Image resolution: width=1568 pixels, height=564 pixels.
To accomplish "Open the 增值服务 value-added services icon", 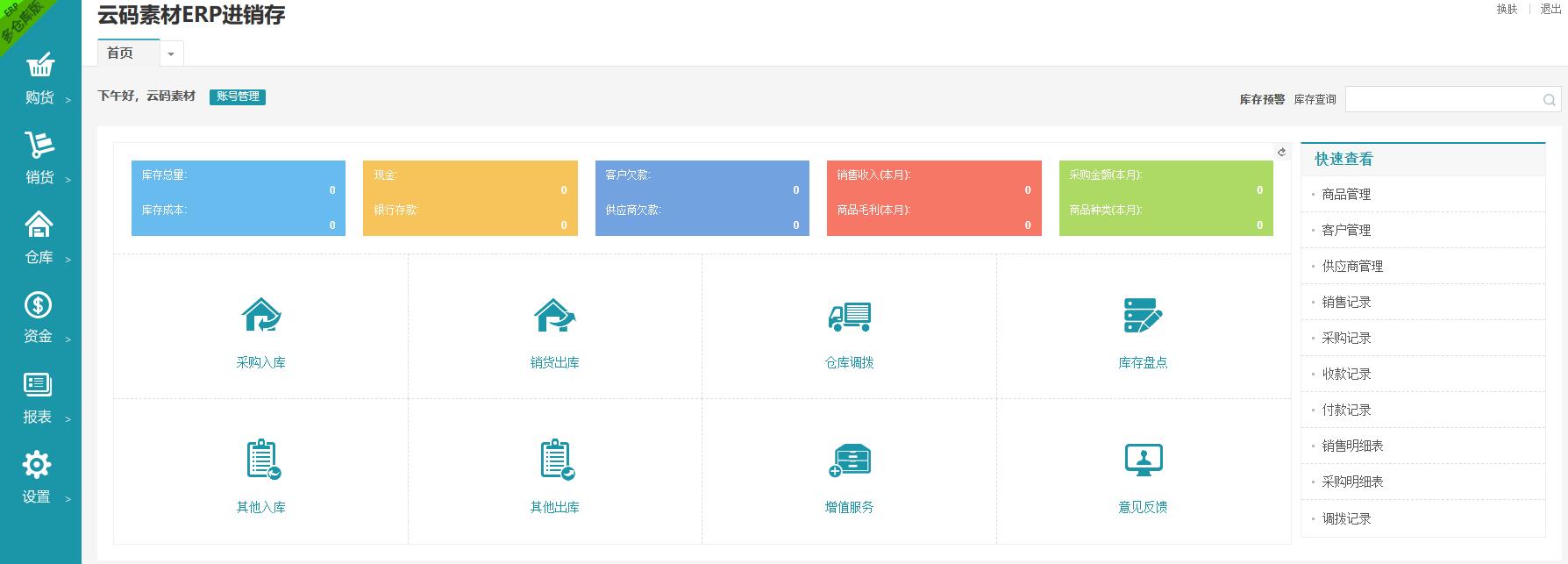I will point(849,460).
